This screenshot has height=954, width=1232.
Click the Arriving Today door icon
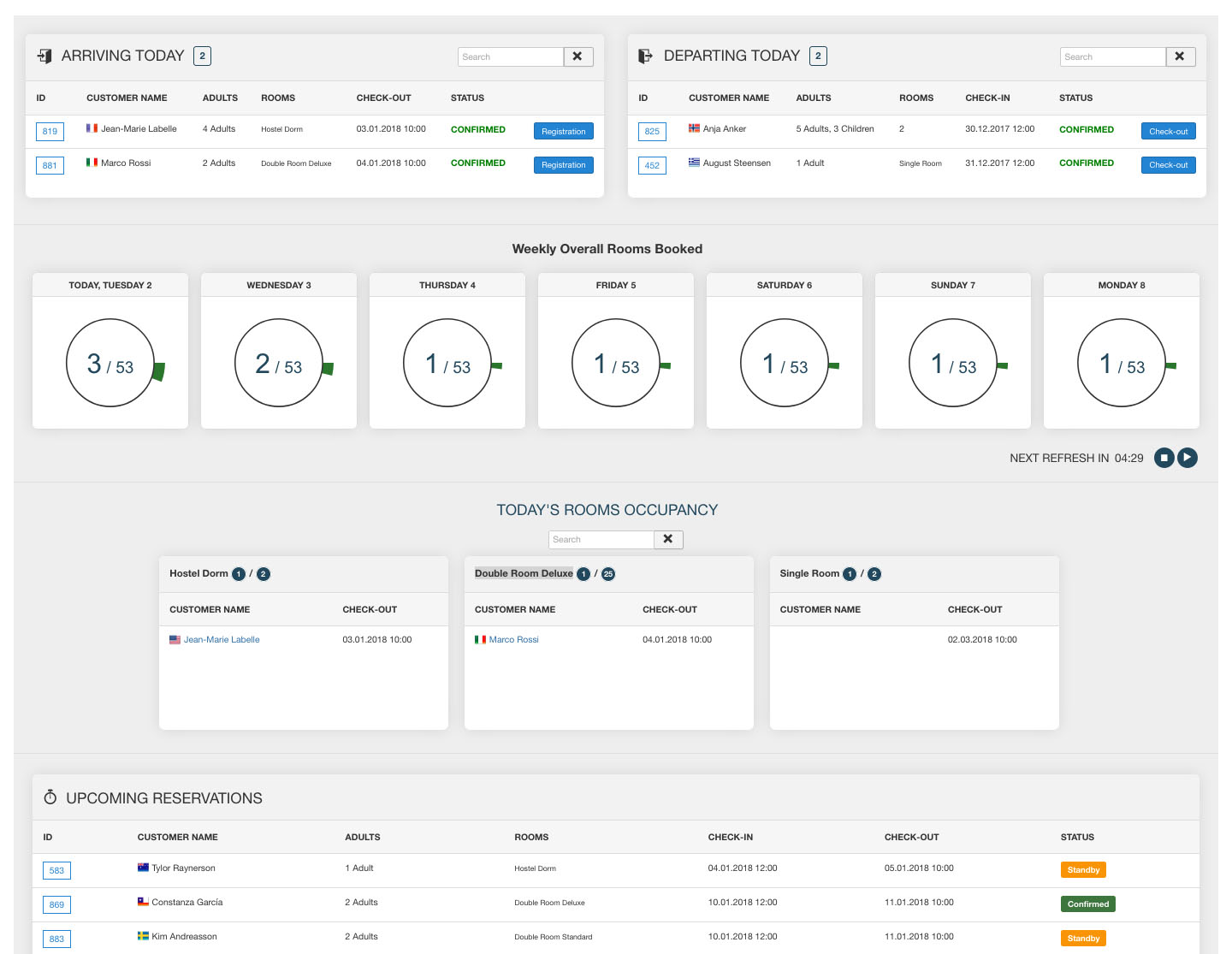pos(45,56)
